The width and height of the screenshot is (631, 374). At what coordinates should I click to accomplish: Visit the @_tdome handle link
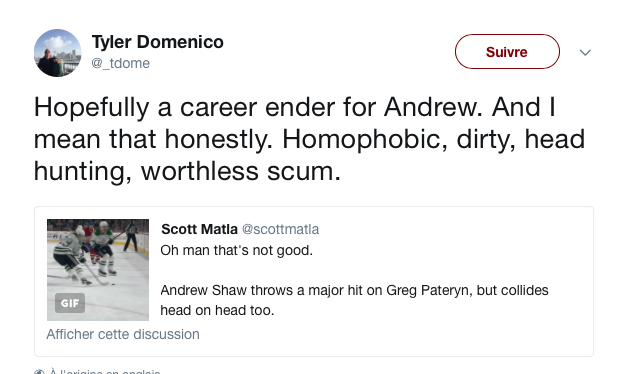point(121,63)
